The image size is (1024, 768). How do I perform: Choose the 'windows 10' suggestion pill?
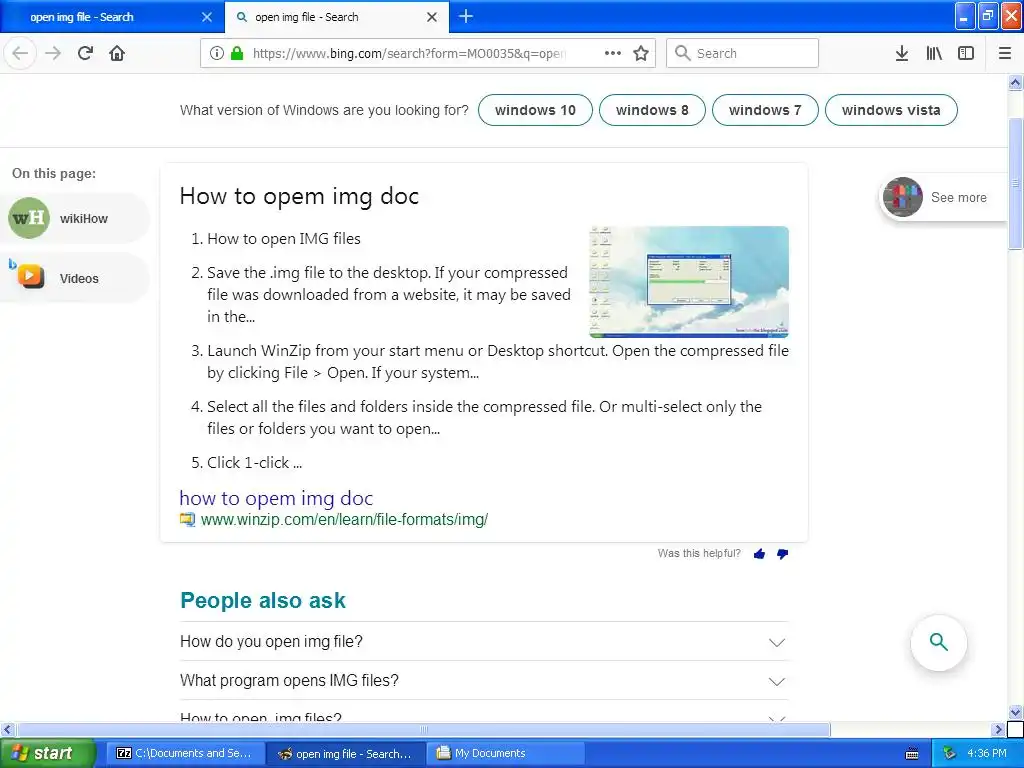535,110
